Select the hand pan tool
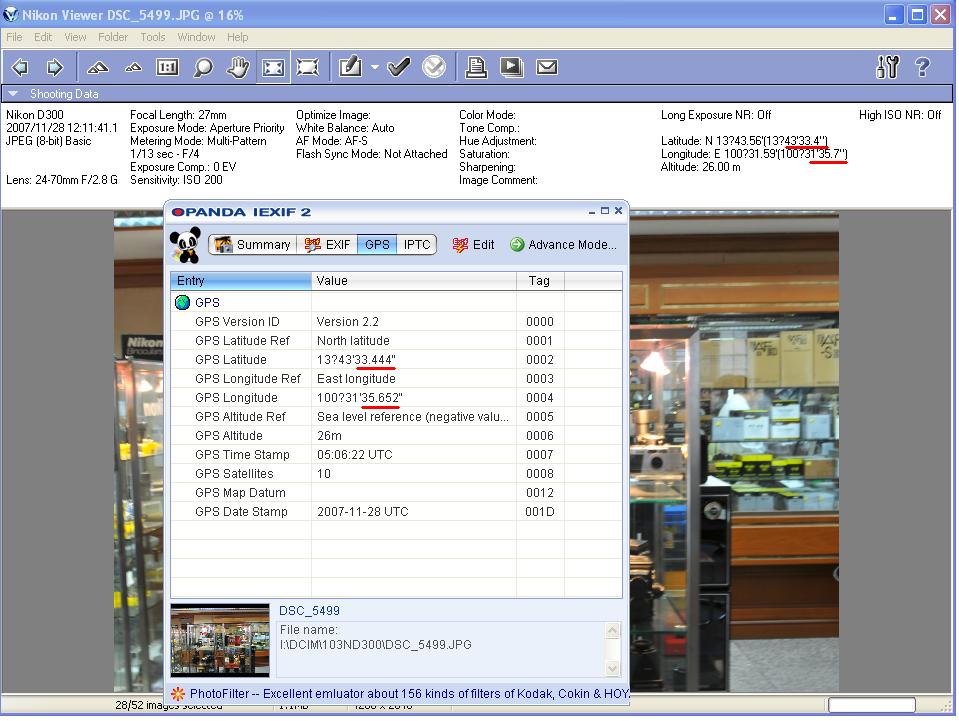This screenshot has height=721, width=959. [x=238, y=67]
